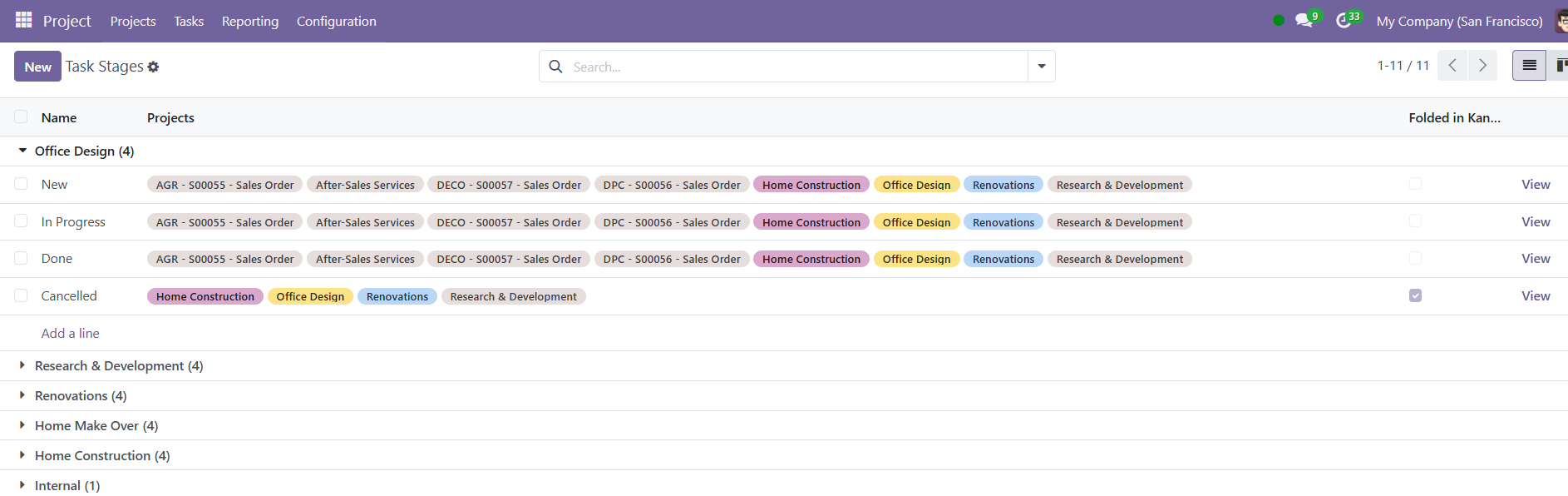Open the apps grid menu icon
This screenshot has width=1568, height=496.
coord(23,20)
